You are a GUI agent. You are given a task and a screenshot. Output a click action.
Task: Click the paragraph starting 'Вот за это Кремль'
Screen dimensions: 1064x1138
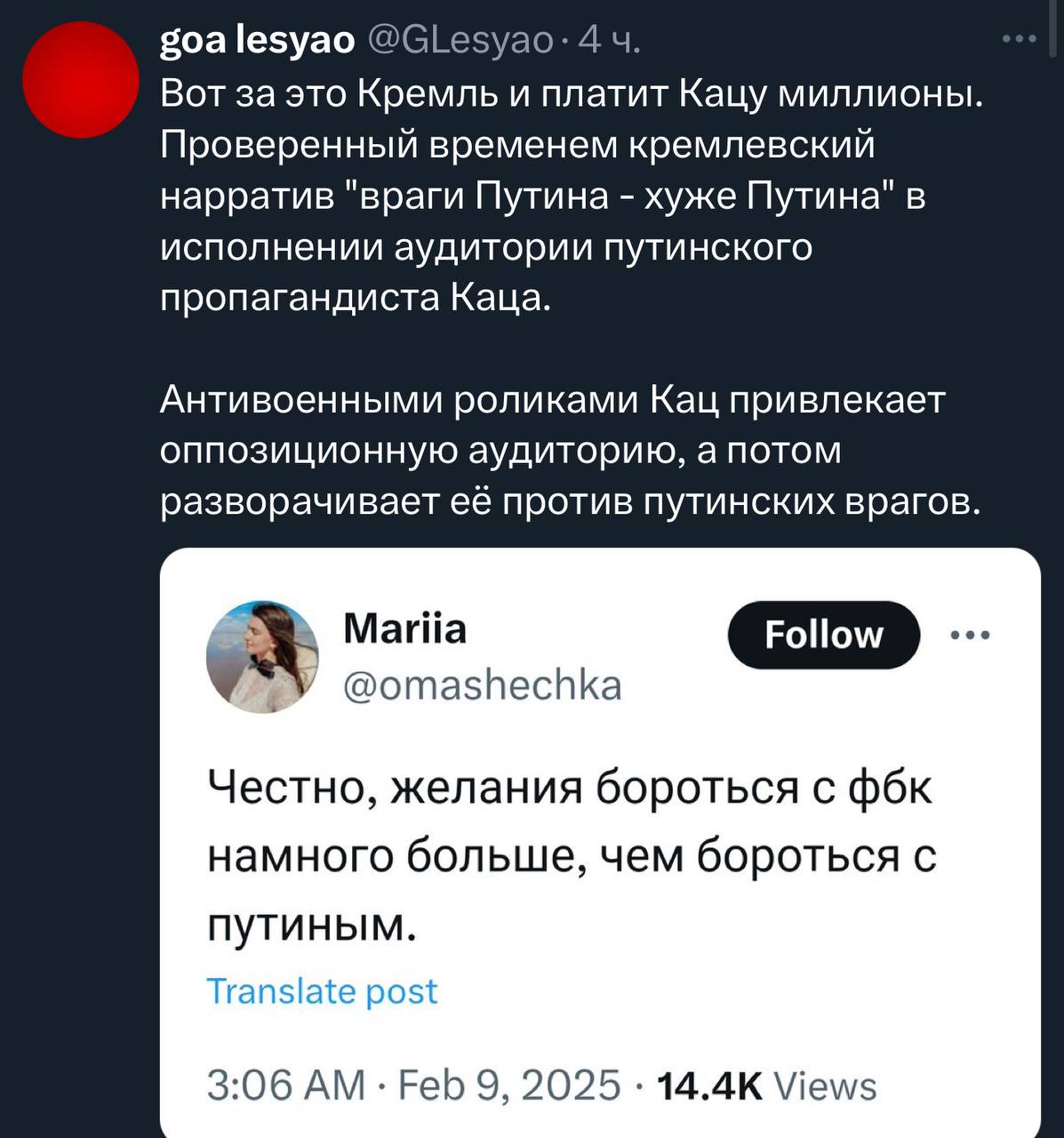pyautogui.click(x=572, y=195)
